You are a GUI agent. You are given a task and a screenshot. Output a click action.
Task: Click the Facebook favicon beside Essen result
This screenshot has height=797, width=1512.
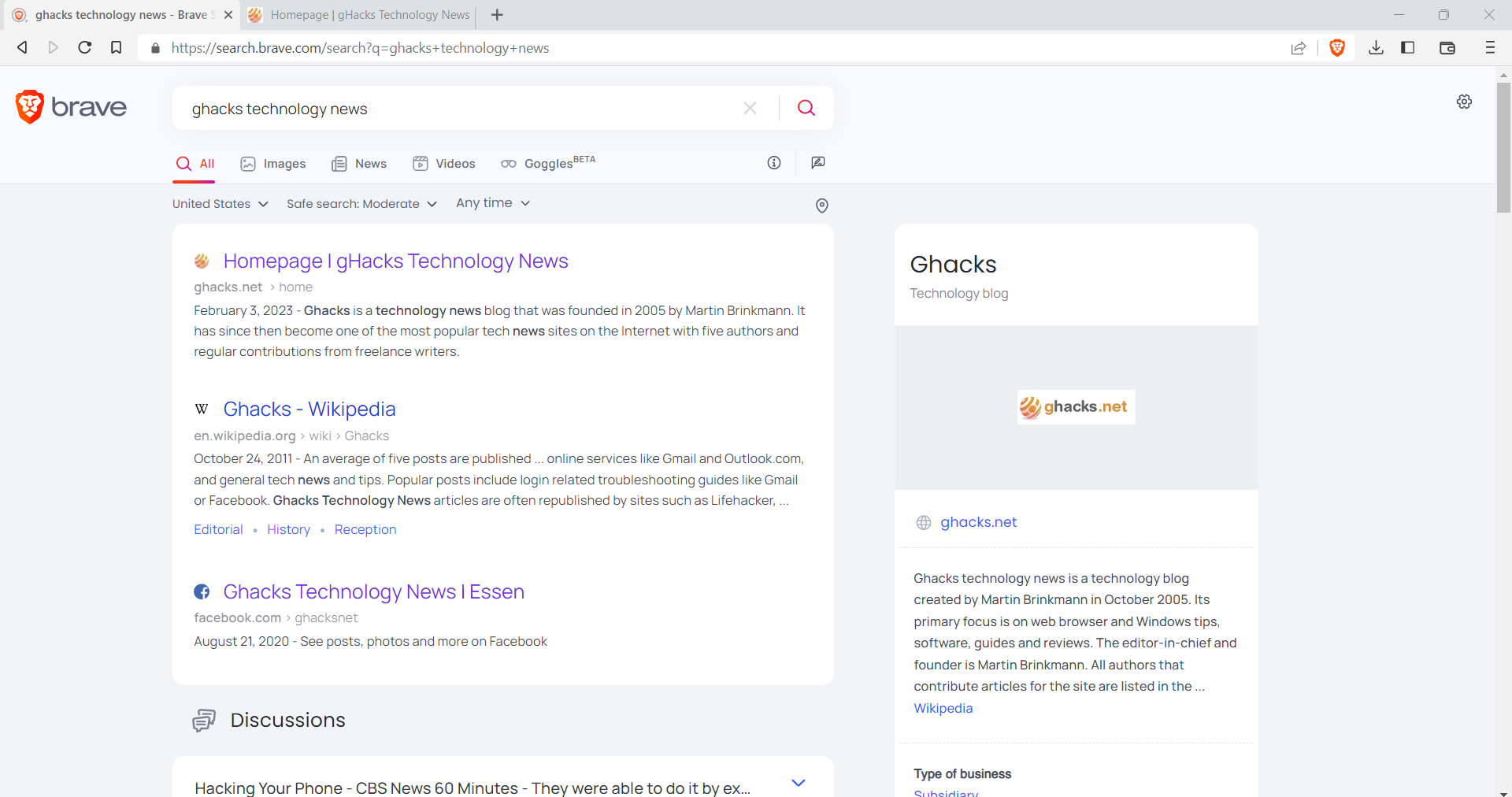(202, 591)
